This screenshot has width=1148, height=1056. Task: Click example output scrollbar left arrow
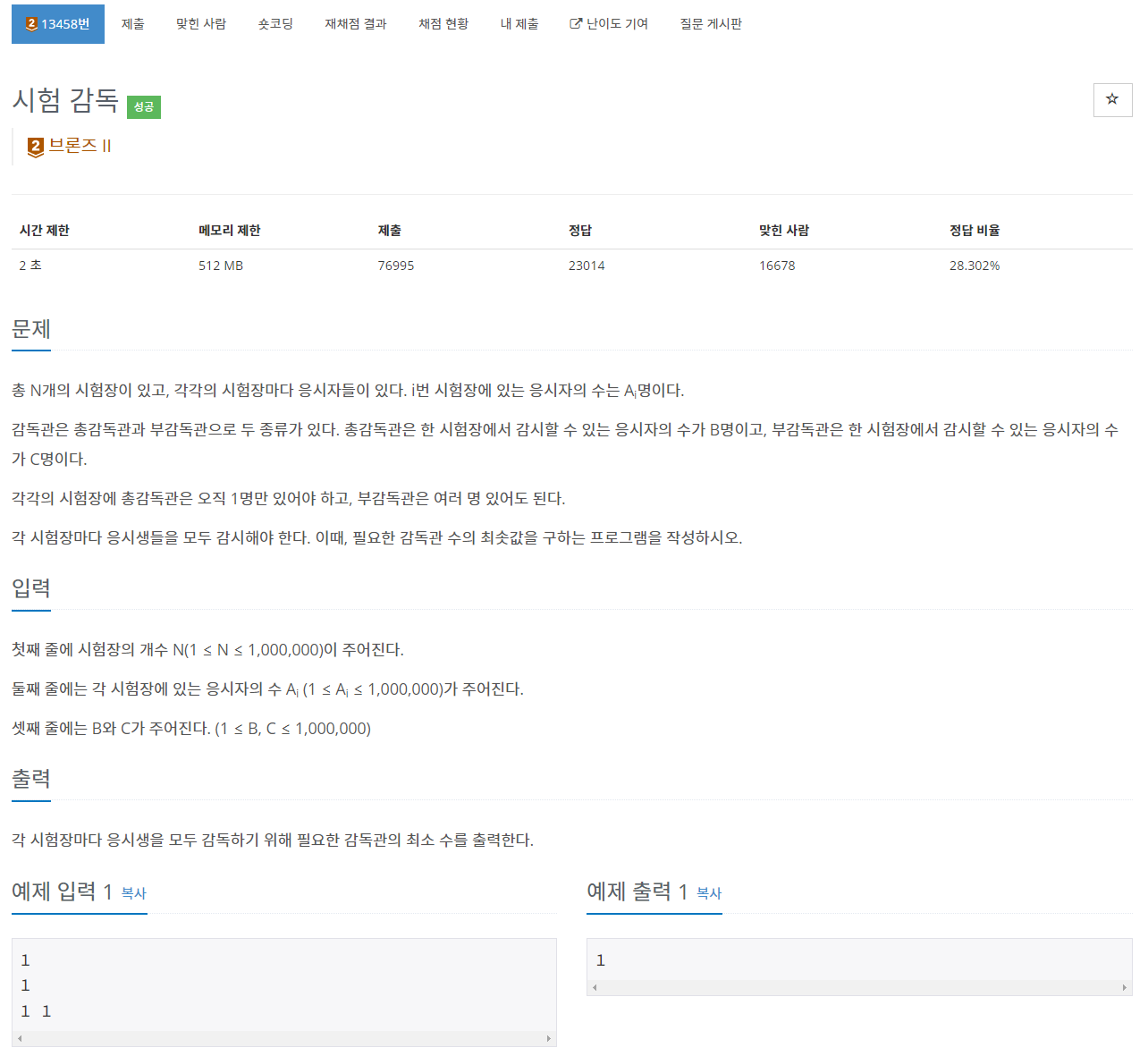click(x=595, y=987)
